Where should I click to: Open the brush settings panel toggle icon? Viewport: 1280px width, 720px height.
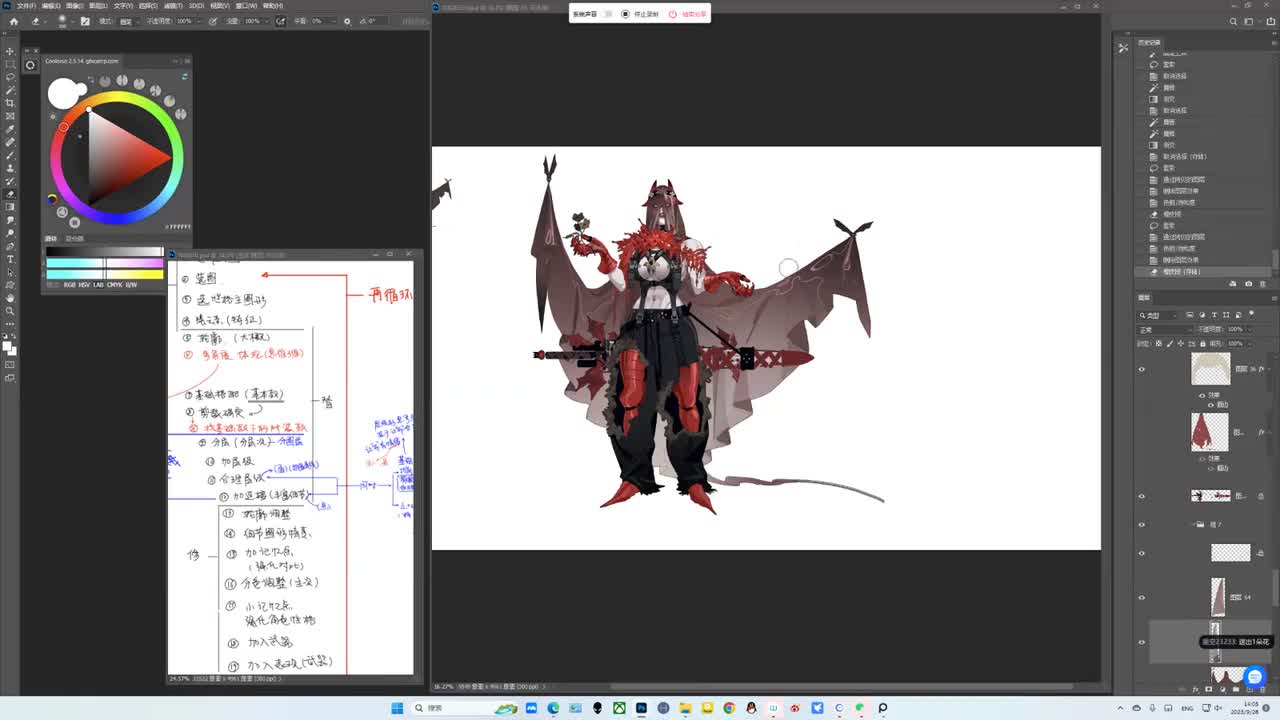[x=84, y=21]
